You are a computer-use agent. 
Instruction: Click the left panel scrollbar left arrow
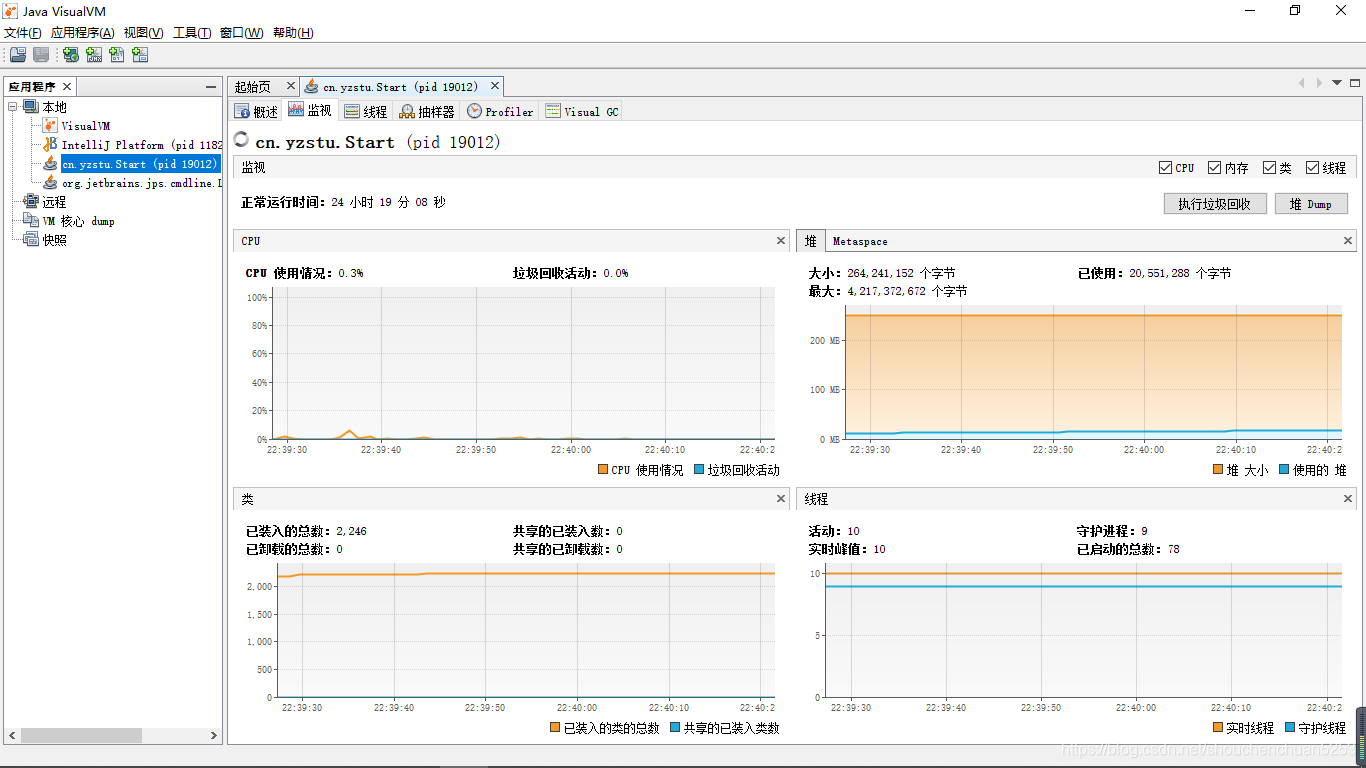[x=12, y=735]
